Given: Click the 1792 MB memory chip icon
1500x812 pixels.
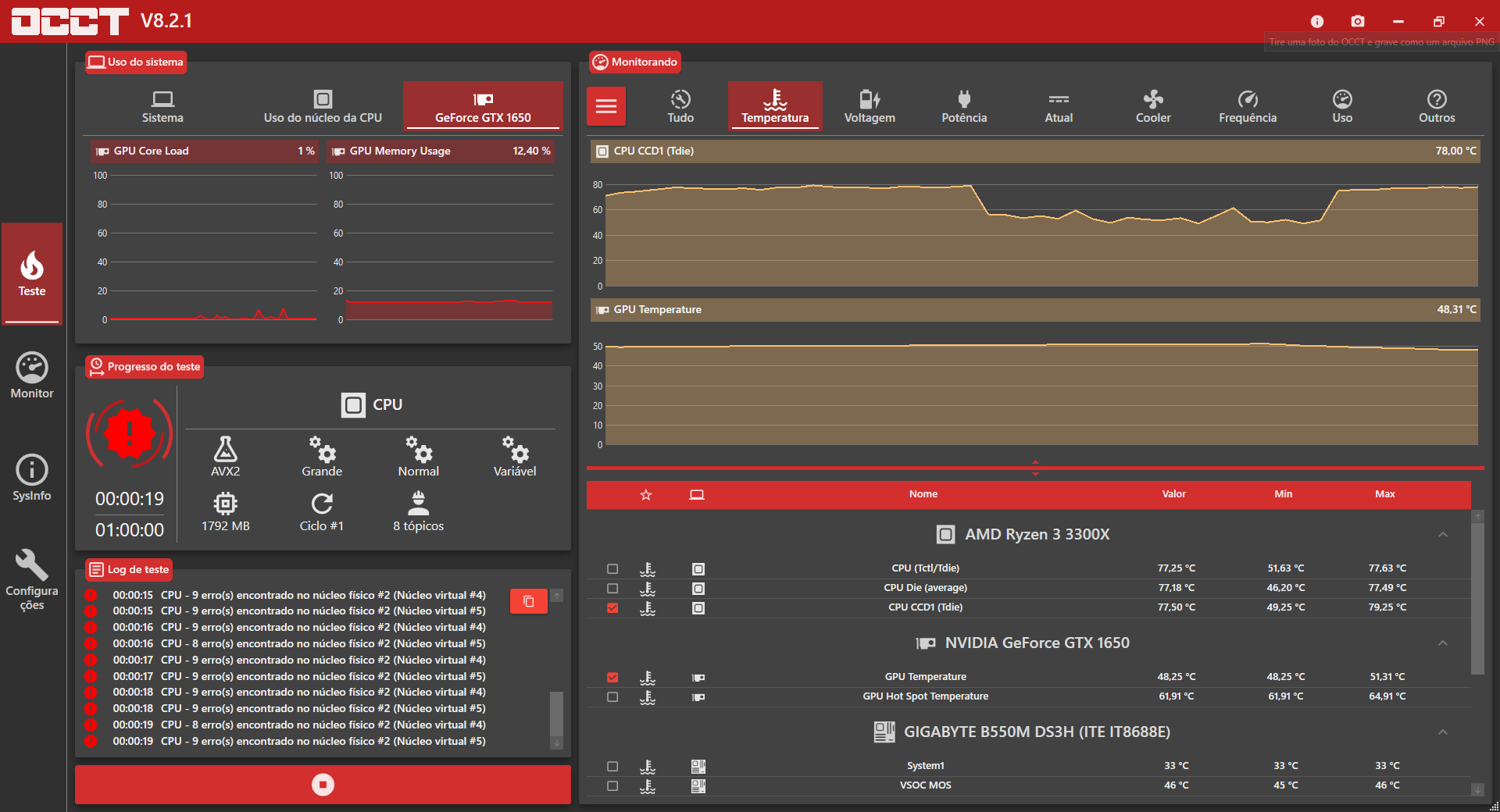Looking at the screenshot, I should click(x=225, y=504).
